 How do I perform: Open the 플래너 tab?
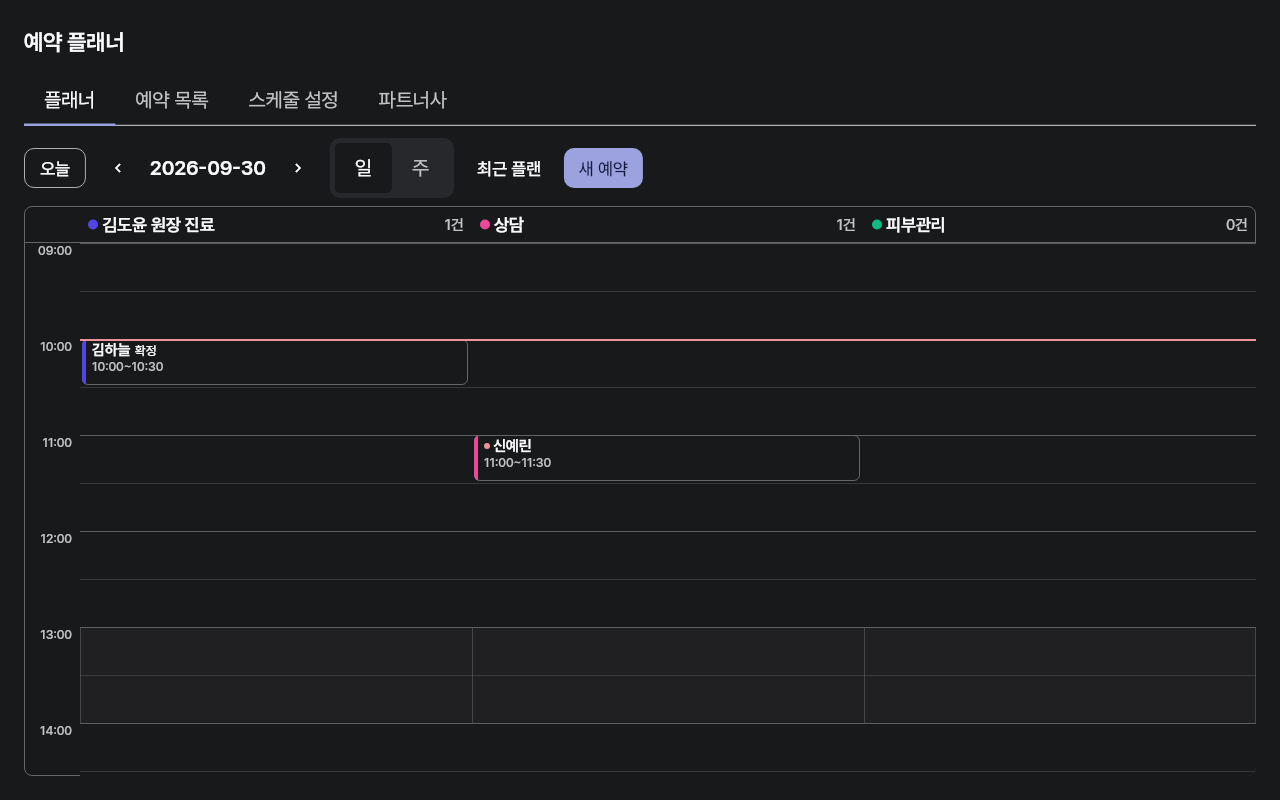(70, 100)
